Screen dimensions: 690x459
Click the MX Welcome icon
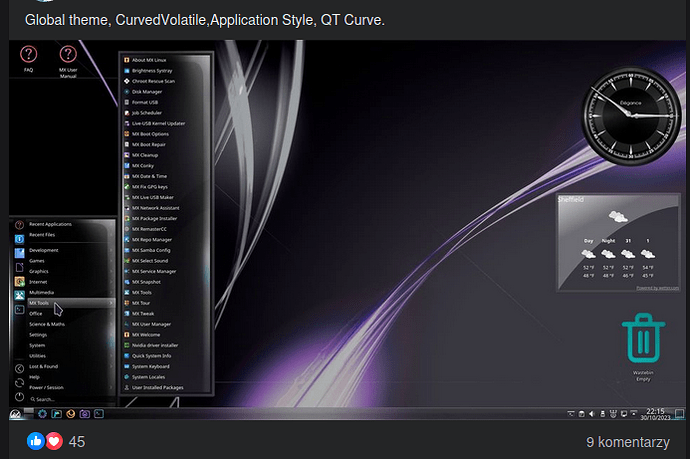pos(127,334)
